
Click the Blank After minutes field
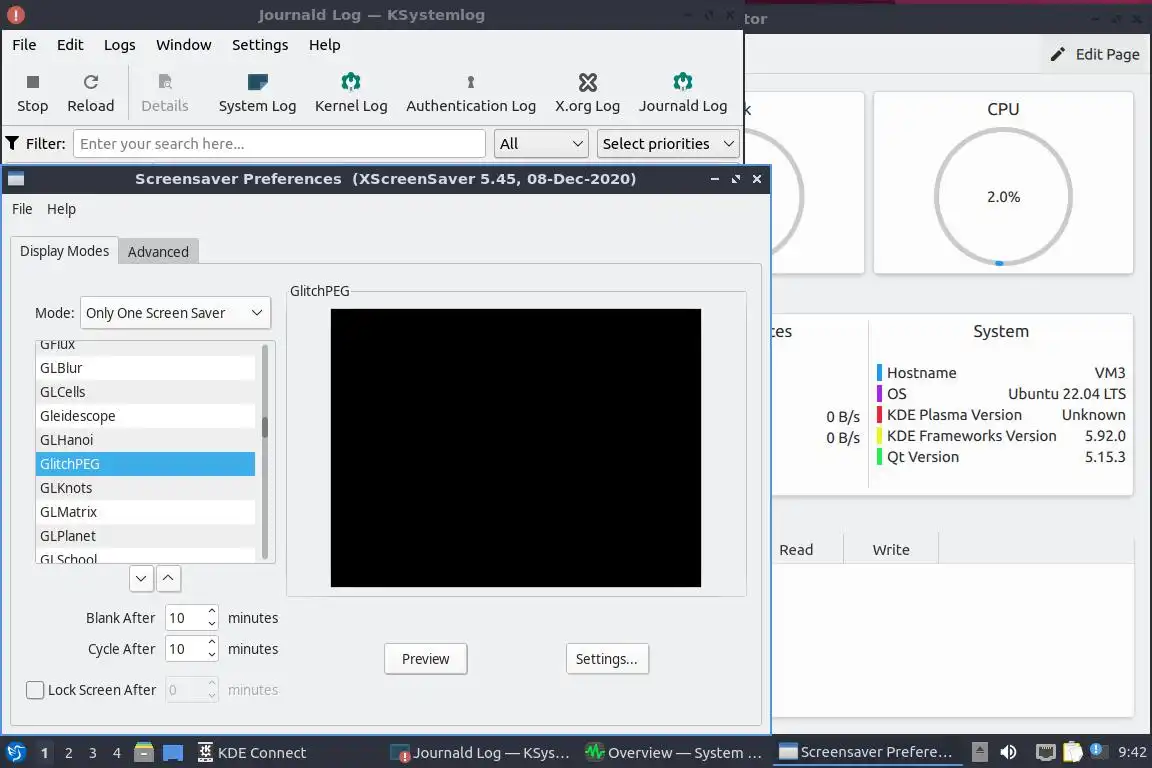pyautogui.click(x=191, y=618)
